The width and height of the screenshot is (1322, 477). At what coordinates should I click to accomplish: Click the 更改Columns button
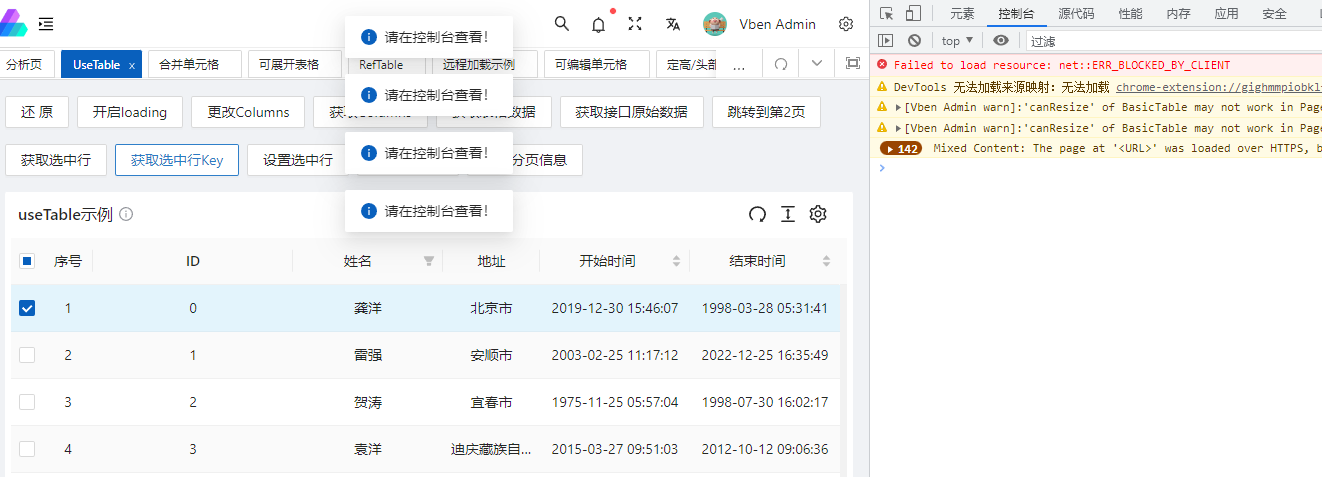[x=249, y=112]
